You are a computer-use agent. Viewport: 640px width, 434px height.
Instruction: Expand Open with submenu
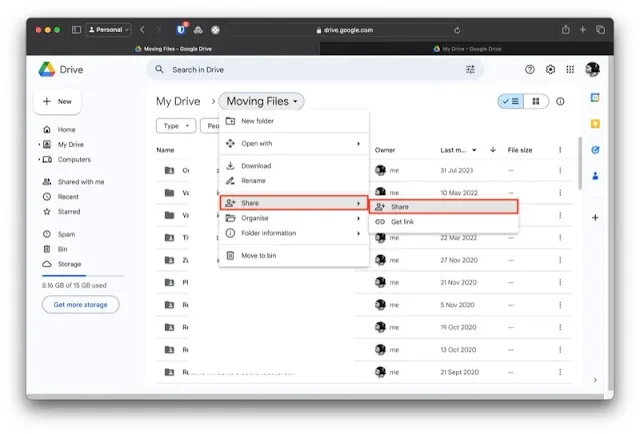point(294,144)
